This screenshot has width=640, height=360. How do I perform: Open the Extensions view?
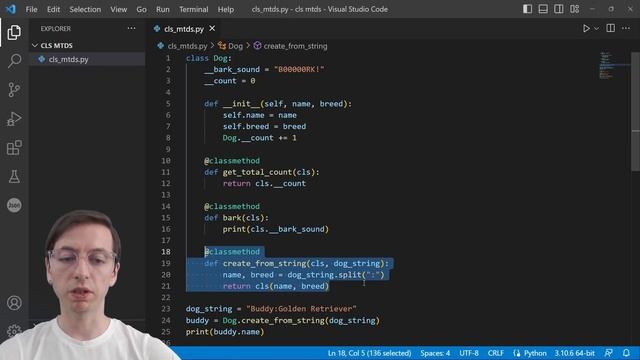[14, 148]
